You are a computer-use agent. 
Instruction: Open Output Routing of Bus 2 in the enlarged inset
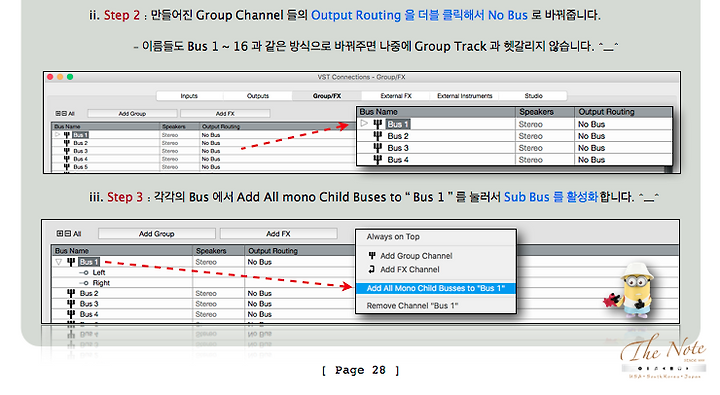click(x=591, y=136)
